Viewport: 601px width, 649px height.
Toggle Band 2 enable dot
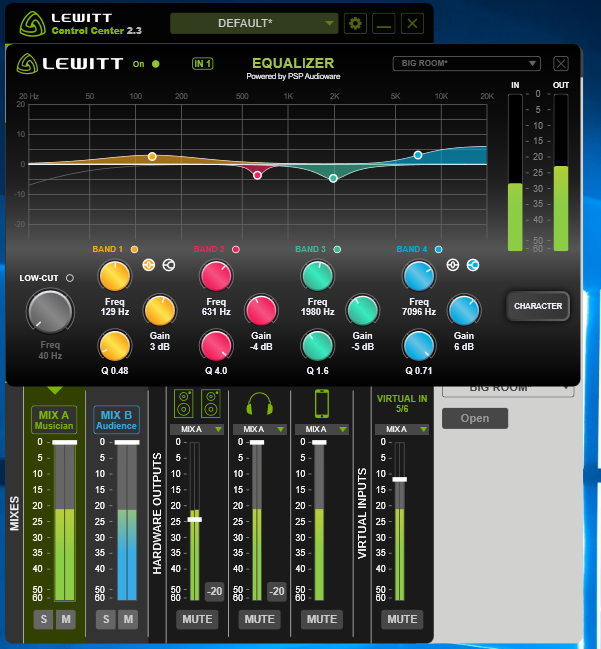click(x=236, y=249)
